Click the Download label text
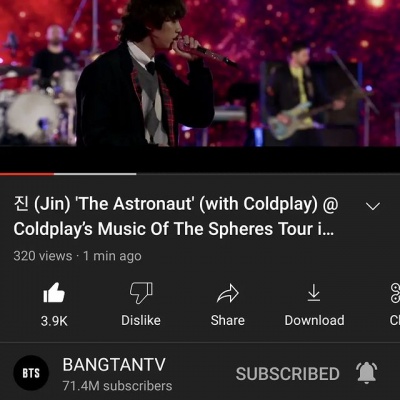The image size is (400, 400). (x=314, y=320)
